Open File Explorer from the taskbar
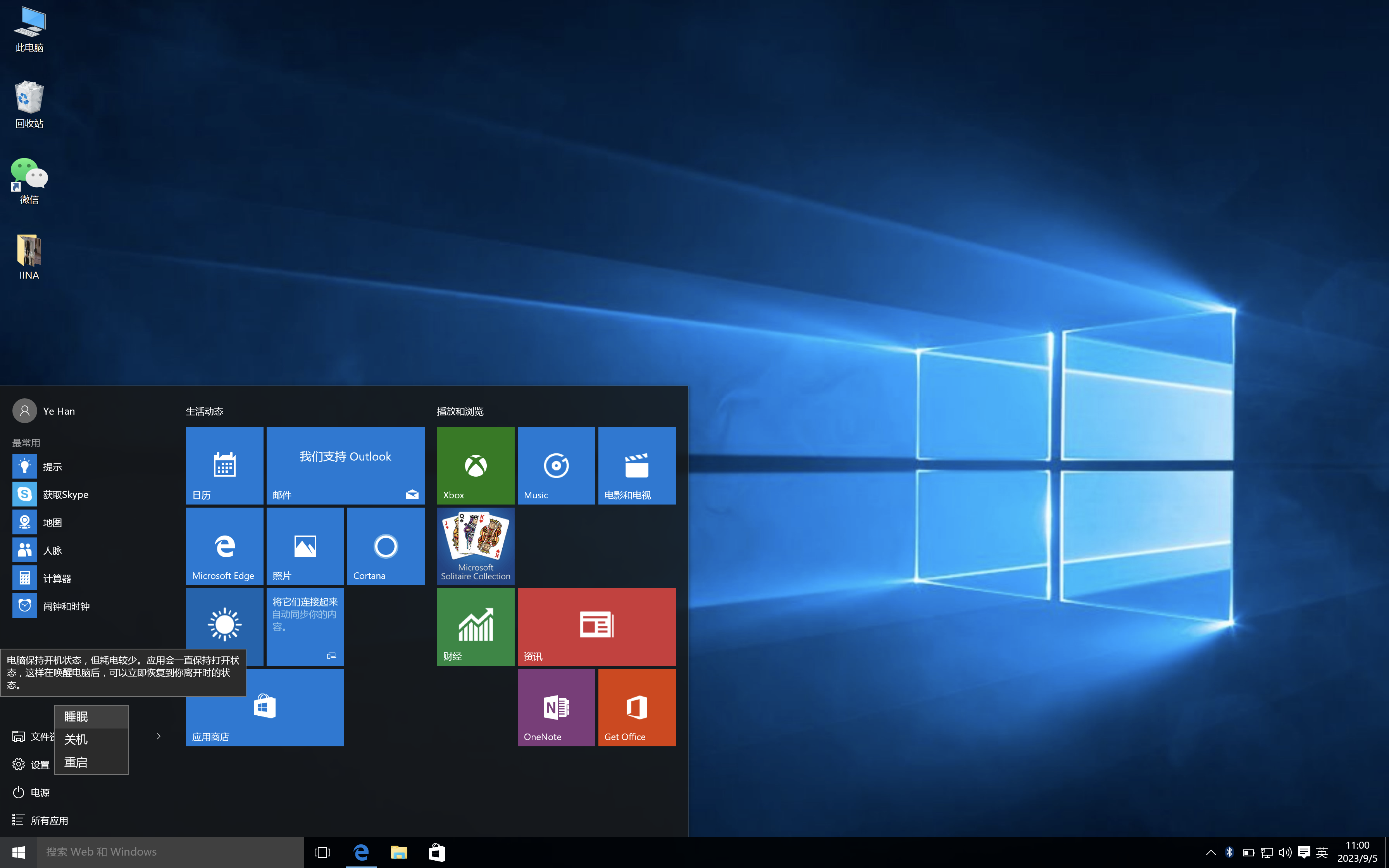 (399, 852)
